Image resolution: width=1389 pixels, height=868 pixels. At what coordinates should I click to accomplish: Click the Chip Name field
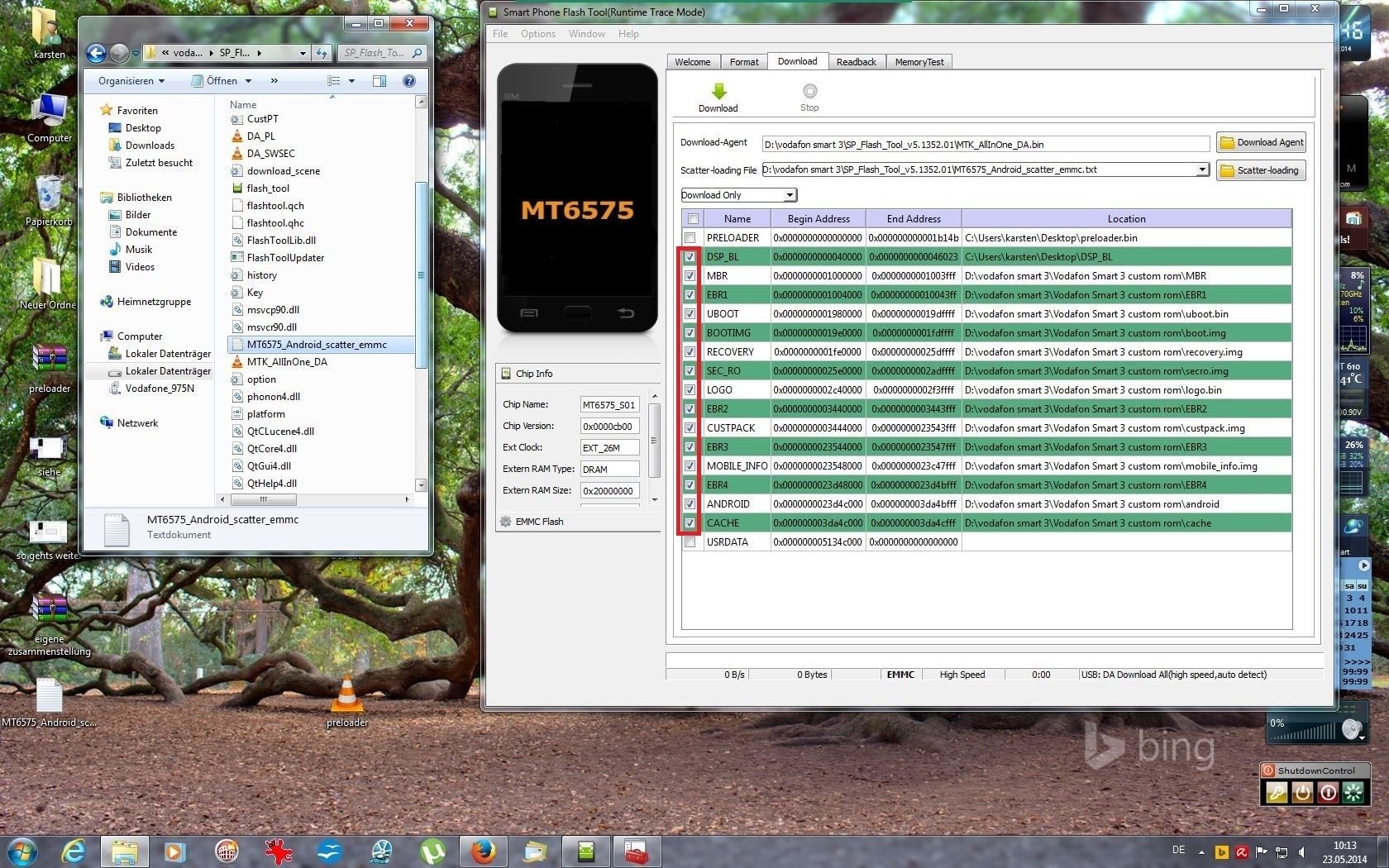(x=609, y=405)
